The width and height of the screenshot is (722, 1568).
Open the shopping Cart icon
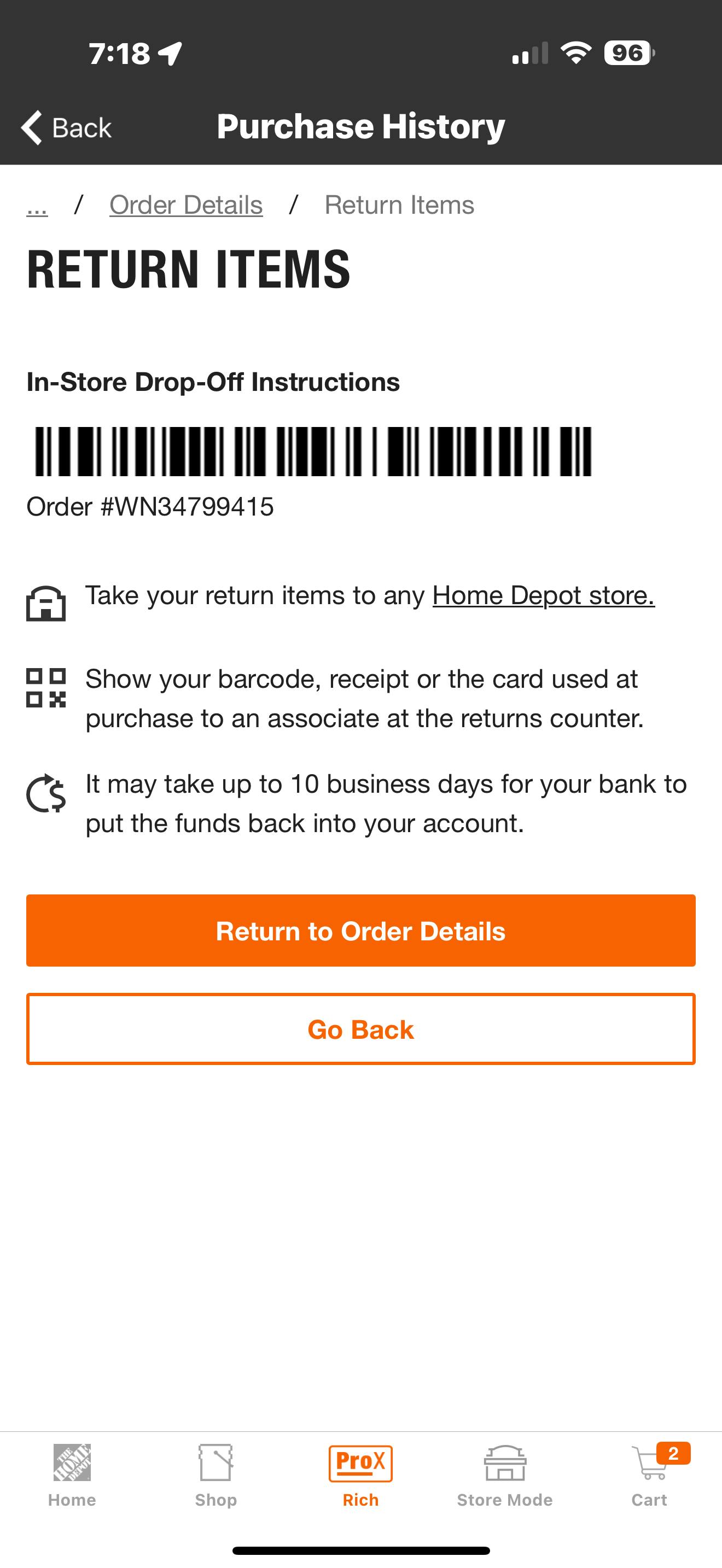pyautogui.click(x=648, y=1465)
